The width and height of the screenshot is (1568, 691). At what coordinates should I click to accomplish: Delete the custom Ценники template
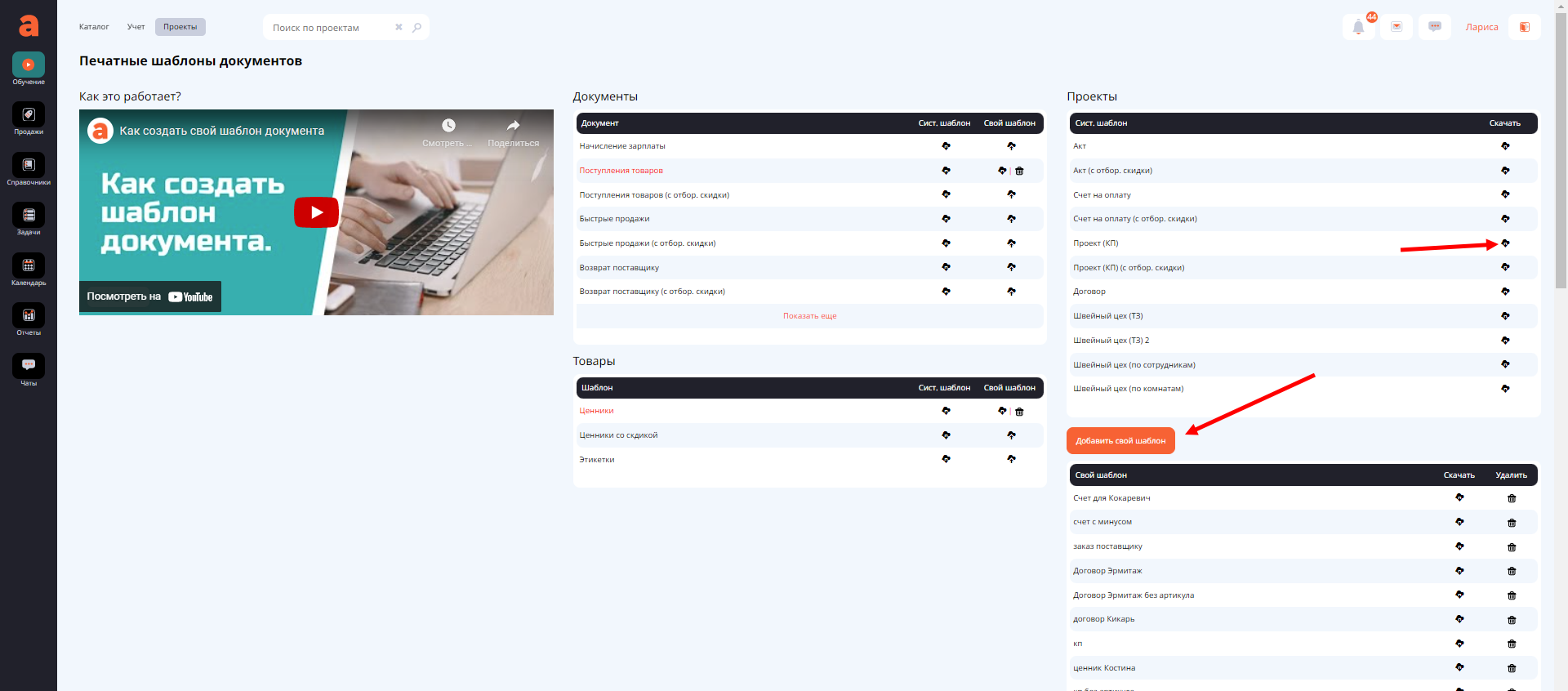point(1019,412)
